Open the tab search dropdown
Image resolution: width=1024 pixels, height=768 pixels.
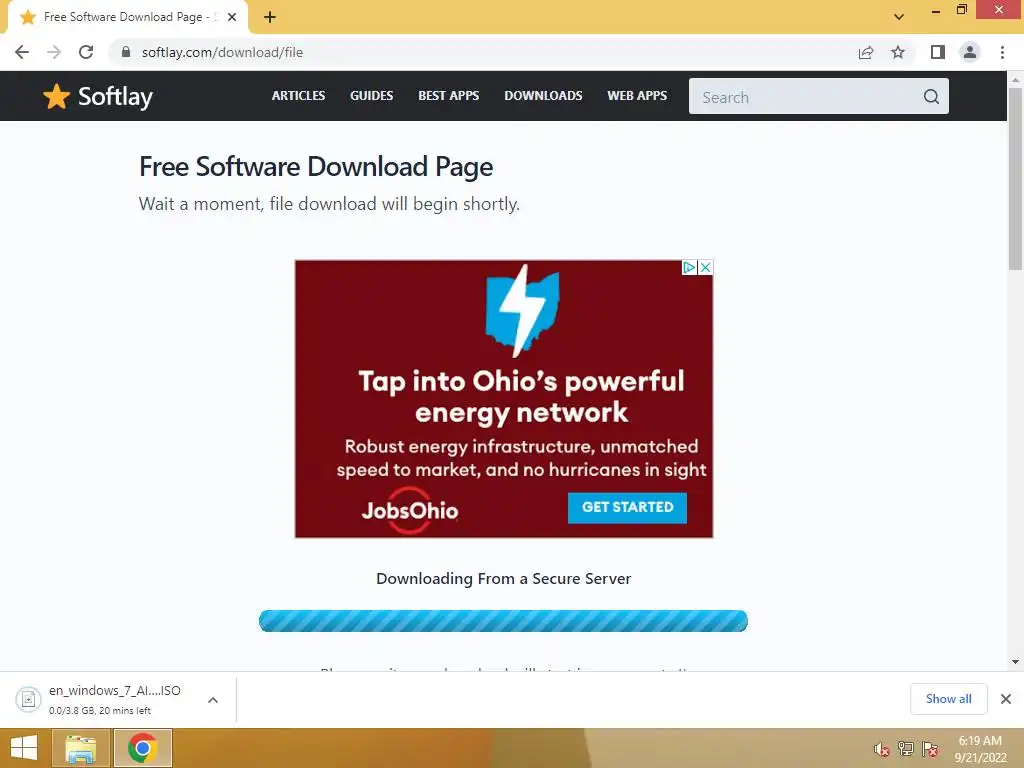(x=899, y=17)
